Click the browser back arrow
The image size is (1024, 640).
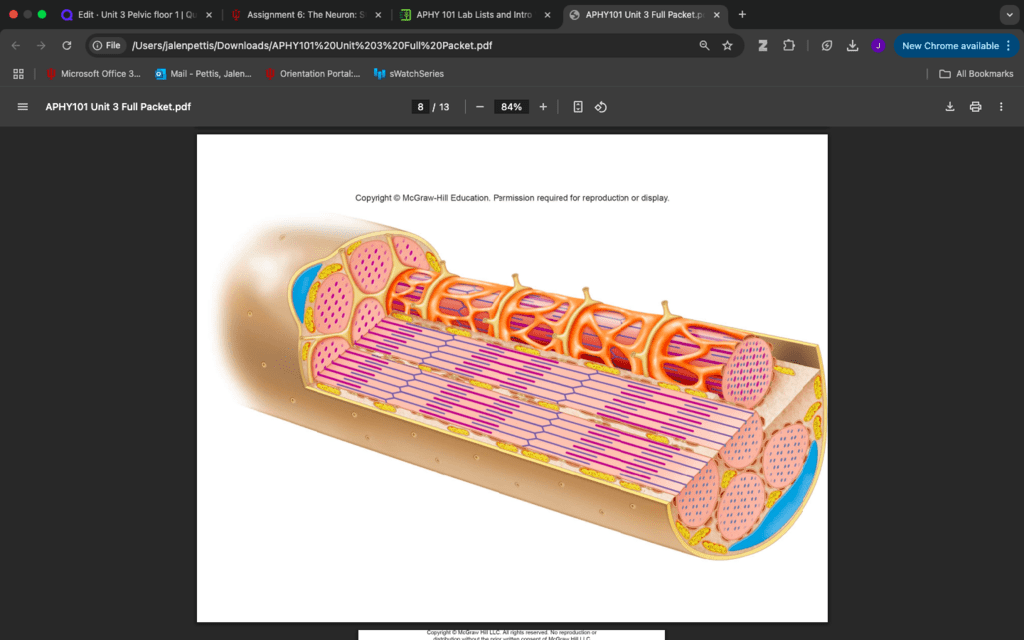16,46
